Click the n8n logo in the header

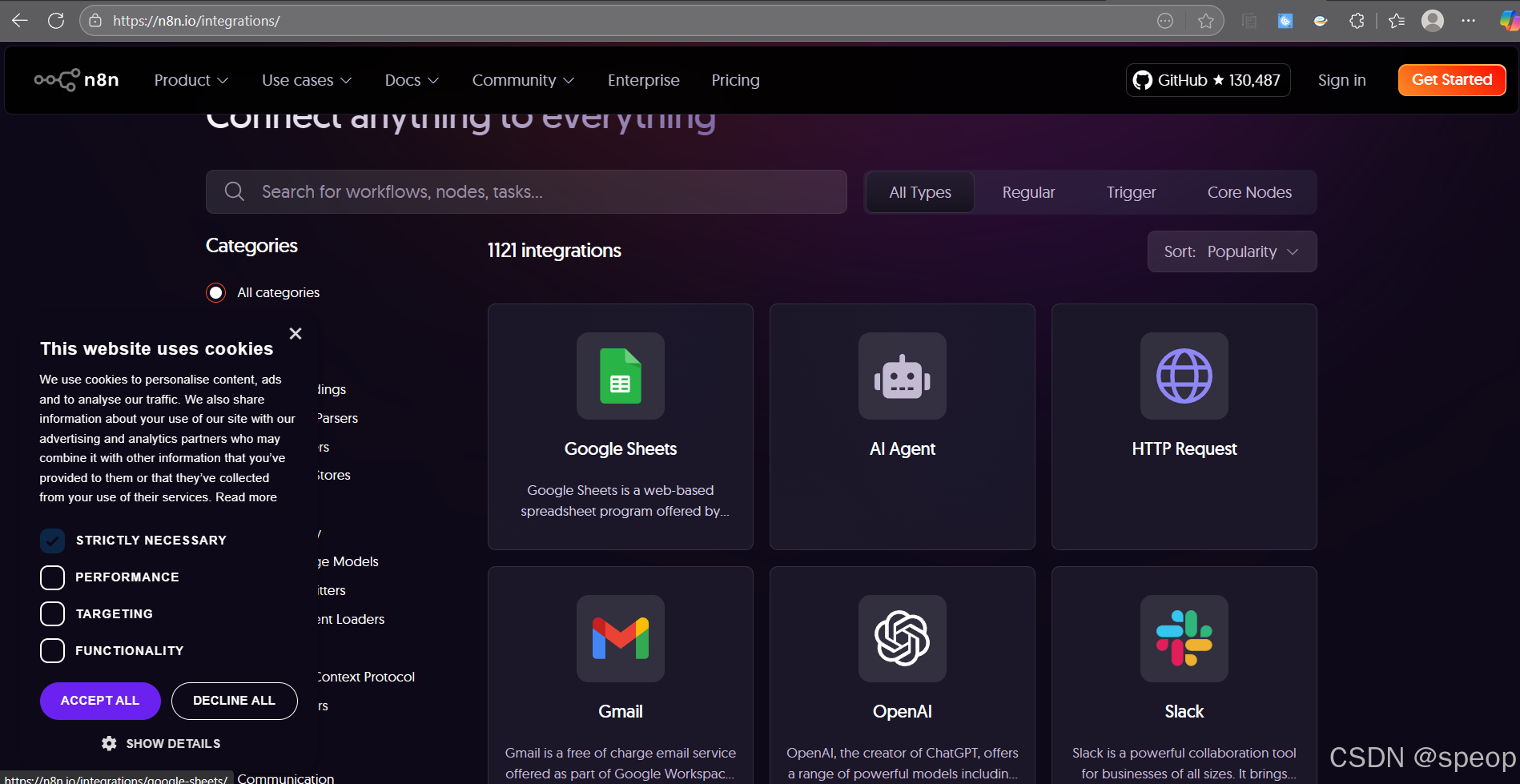click(77, 80)
